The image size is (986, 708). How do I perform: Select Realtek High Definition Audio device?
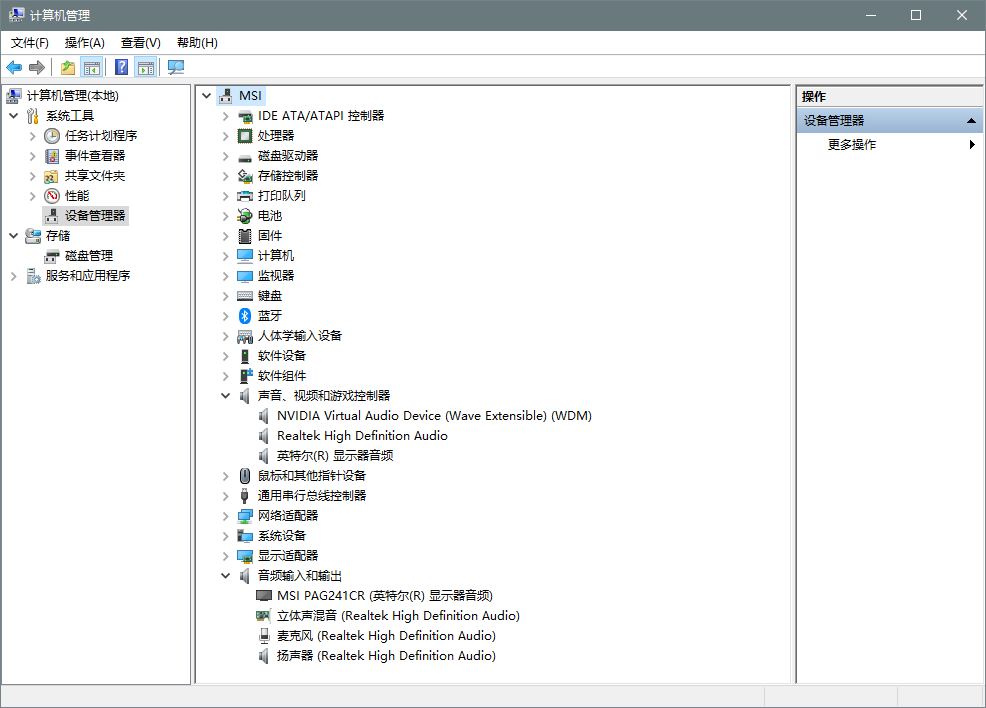tap(362, 436)
